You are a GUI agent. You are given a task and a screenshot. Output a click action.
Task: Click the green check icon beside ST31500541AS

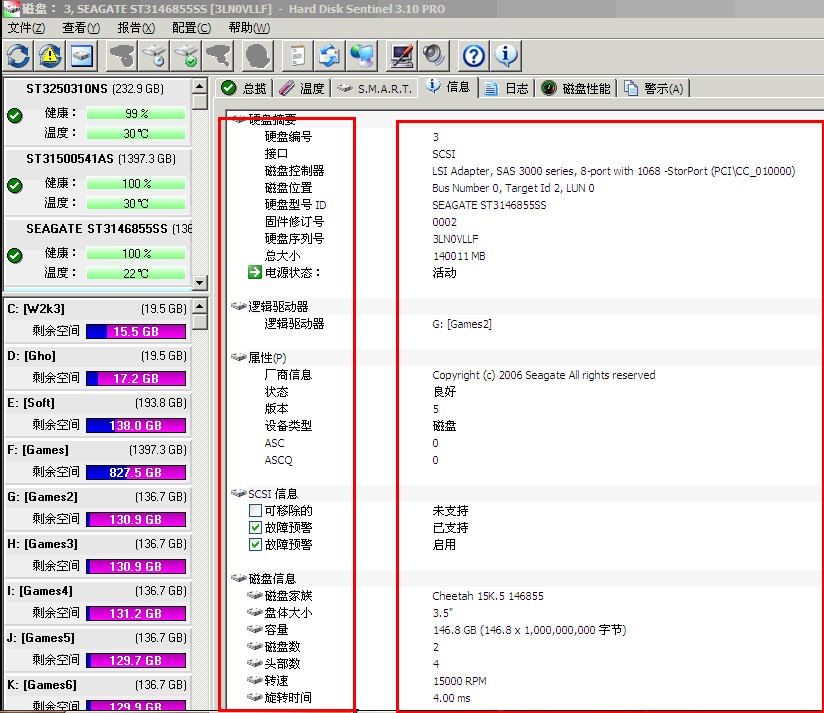tap(15, 185)
